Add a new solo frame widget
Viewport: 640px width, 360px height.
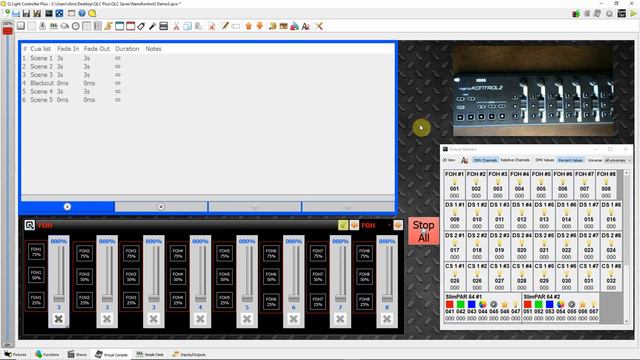[x=131, y=26]
